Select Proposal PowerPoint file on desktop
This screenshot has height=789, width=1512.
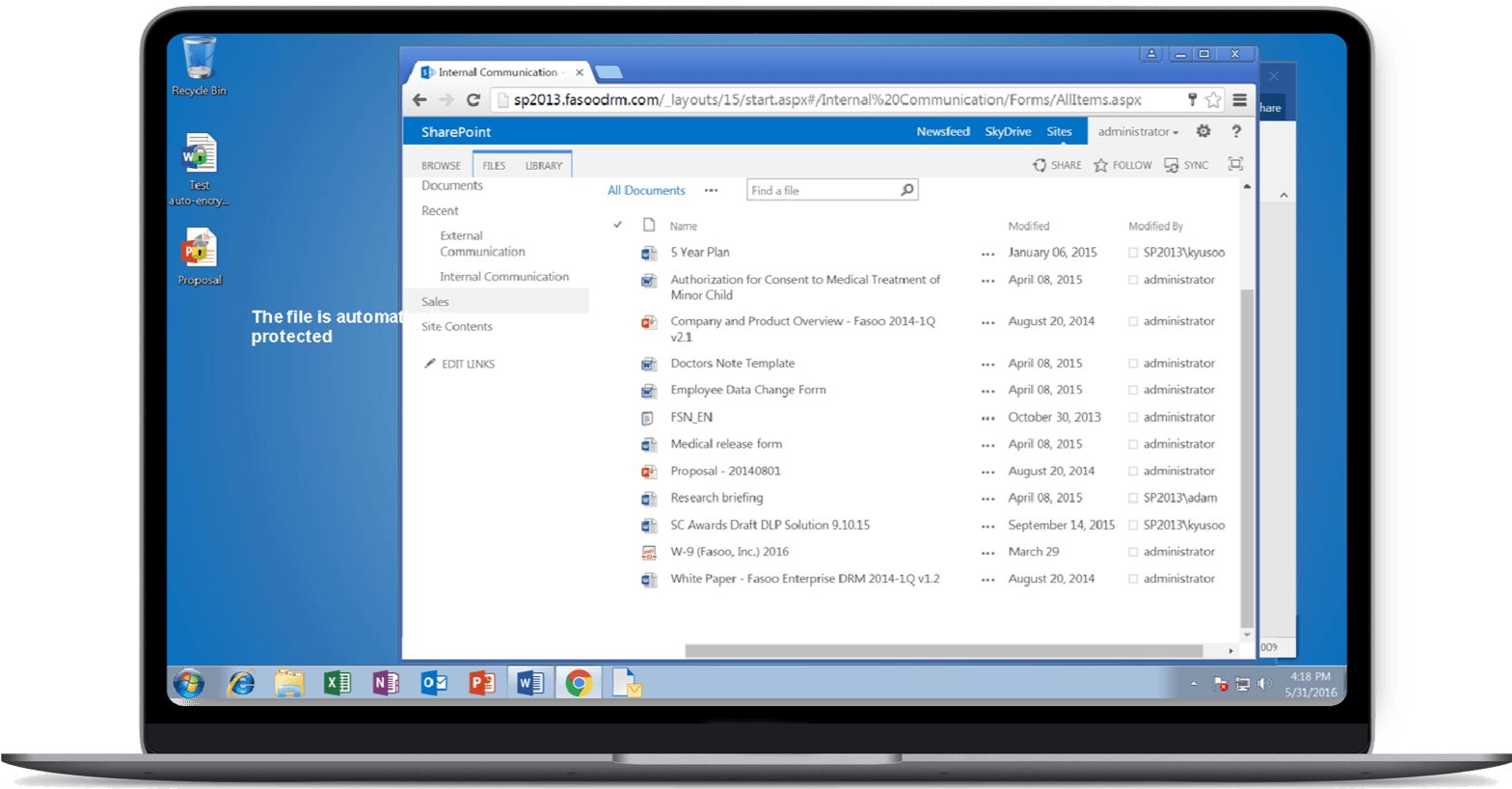(199, 257)
